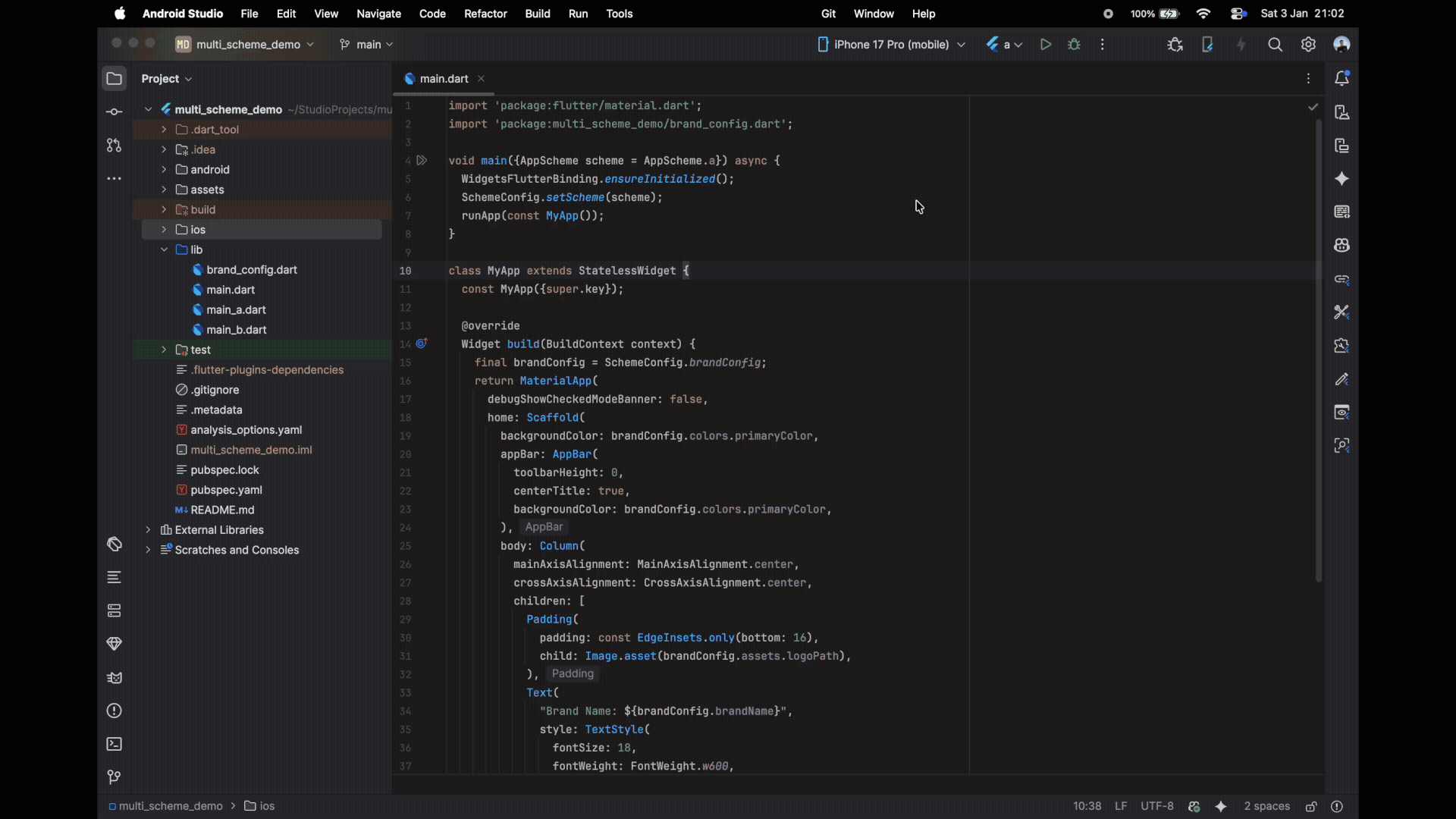Click the Run green play button
The image size is (1456, 819).
pyautogui.click(x=1046, y=45)
